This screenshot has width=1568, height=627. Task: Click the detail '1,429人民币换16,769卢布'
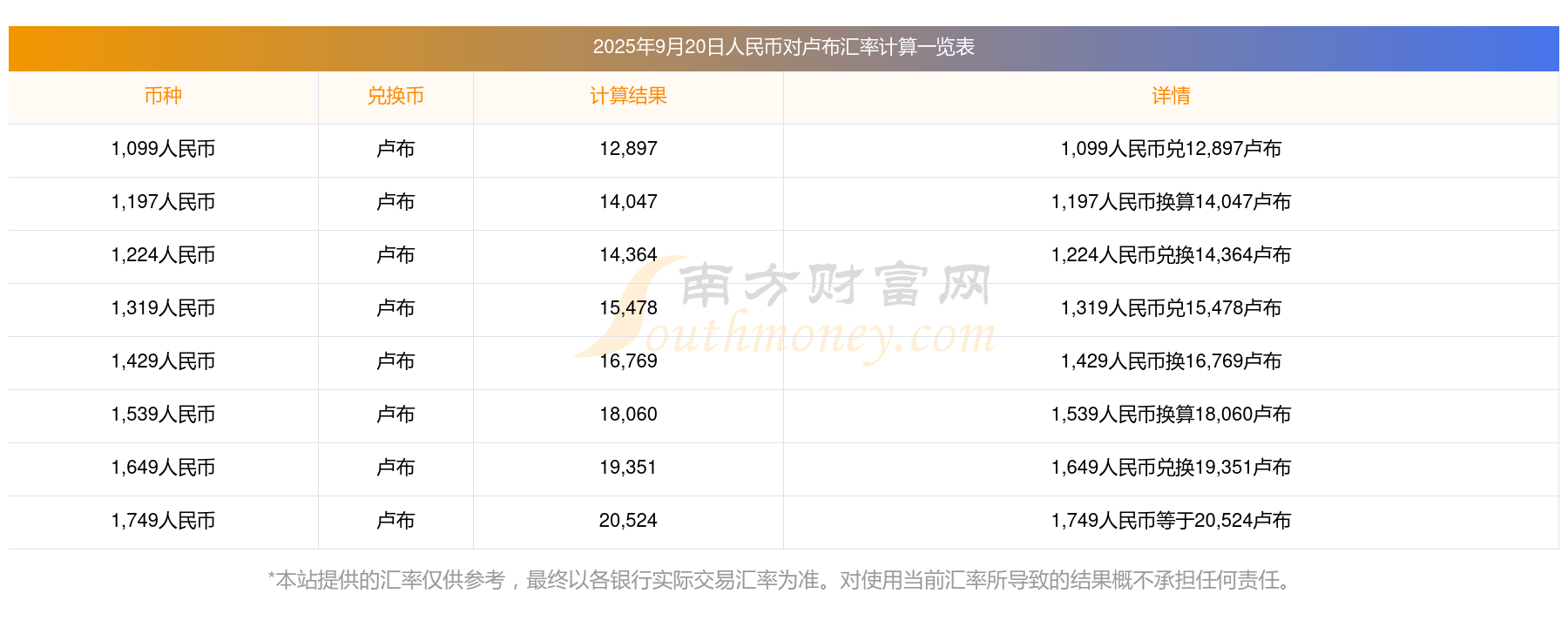point(1171,361)
